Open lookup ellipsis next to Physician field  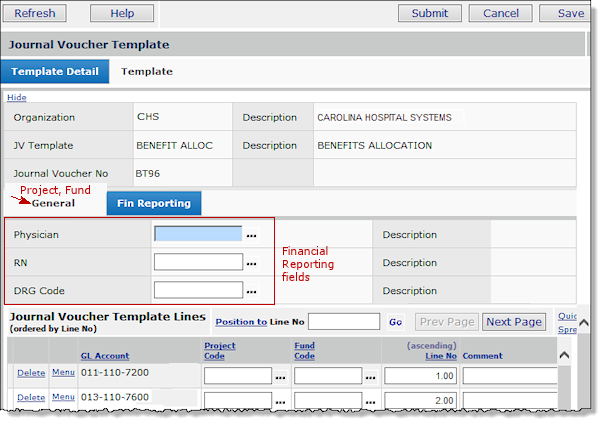click(x=252, y=235)
